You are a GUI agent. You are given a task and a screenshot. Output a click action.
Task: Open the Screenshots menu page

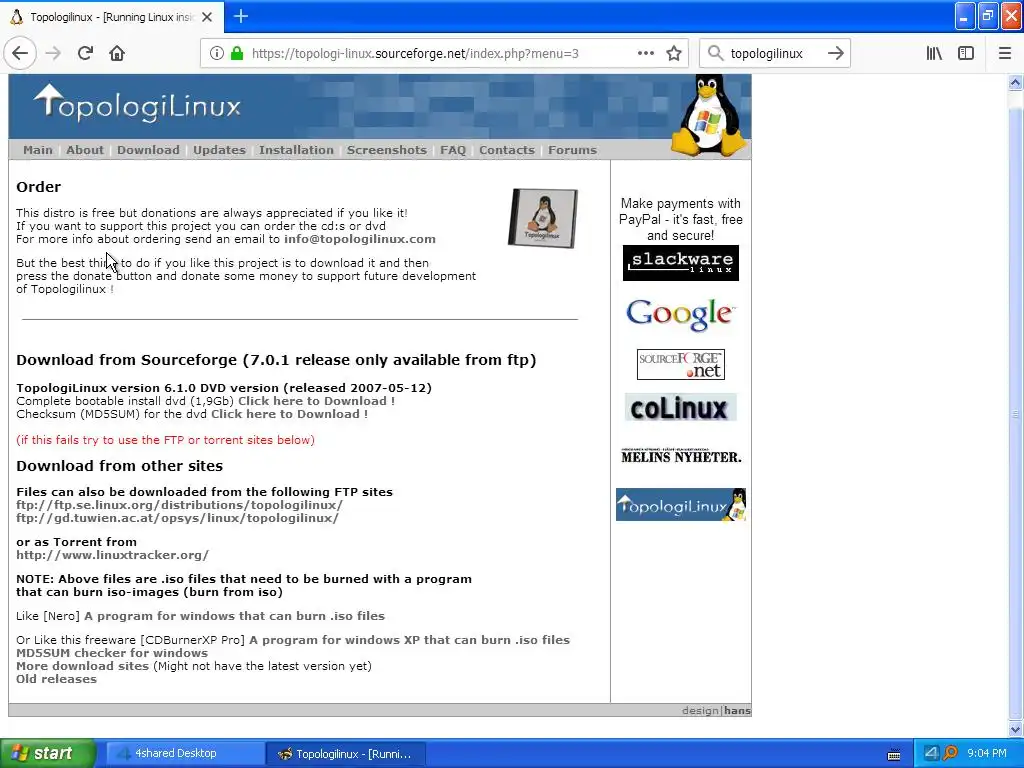pyautogui.click(x=387, y=150)
